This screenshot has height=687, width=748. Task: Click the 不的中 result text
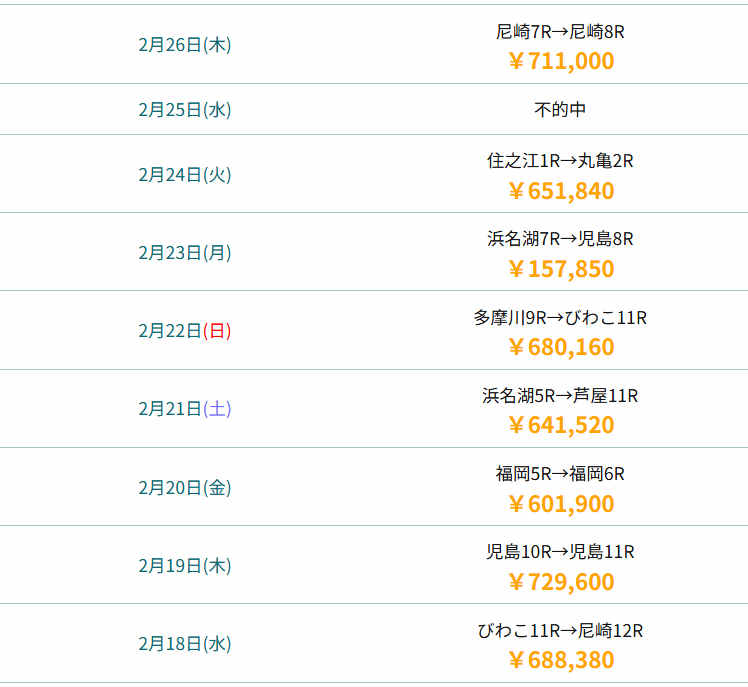pyautogui.click(x=560, y=110)
